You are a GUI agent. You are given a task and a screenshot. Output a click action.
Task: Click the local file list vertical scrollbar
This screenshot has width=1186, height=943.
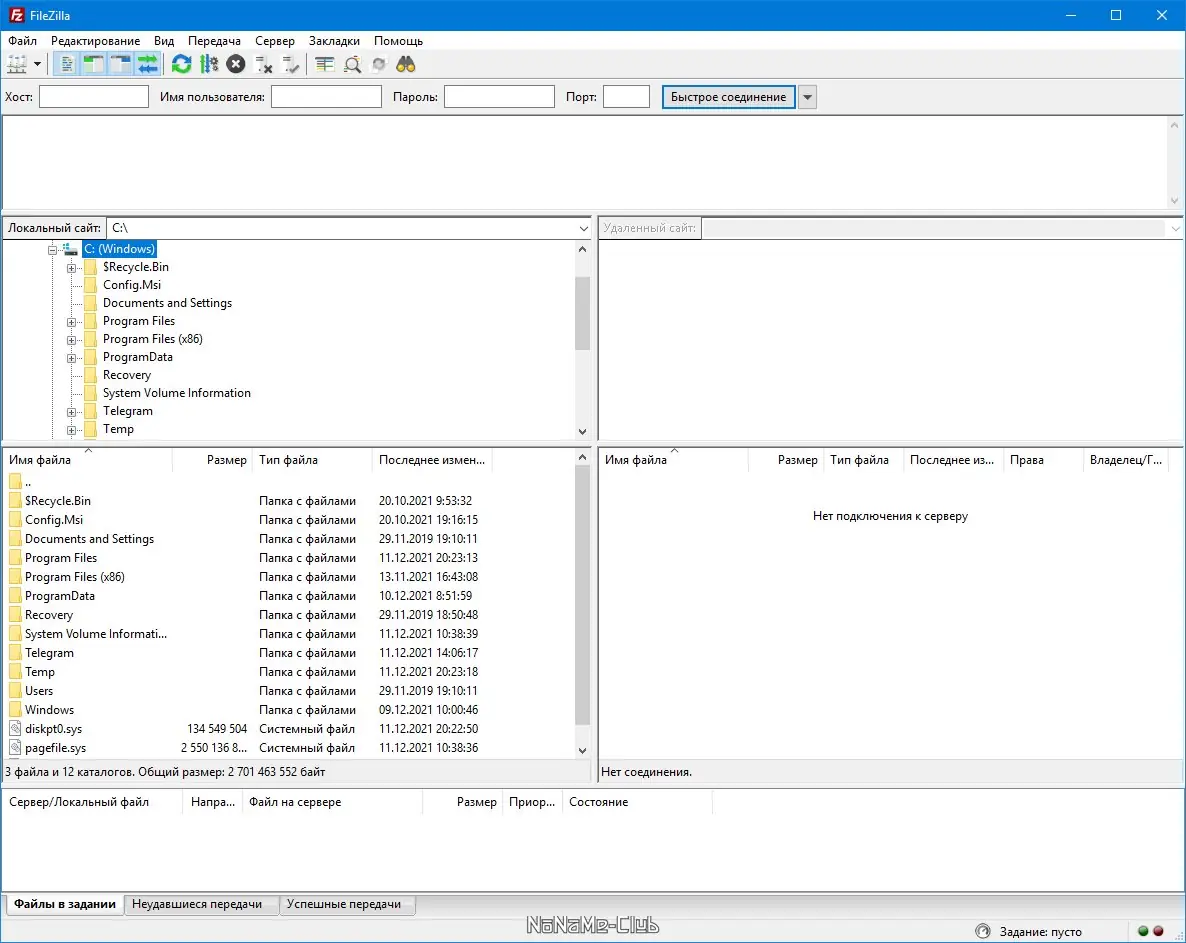(x=582, y=595)
